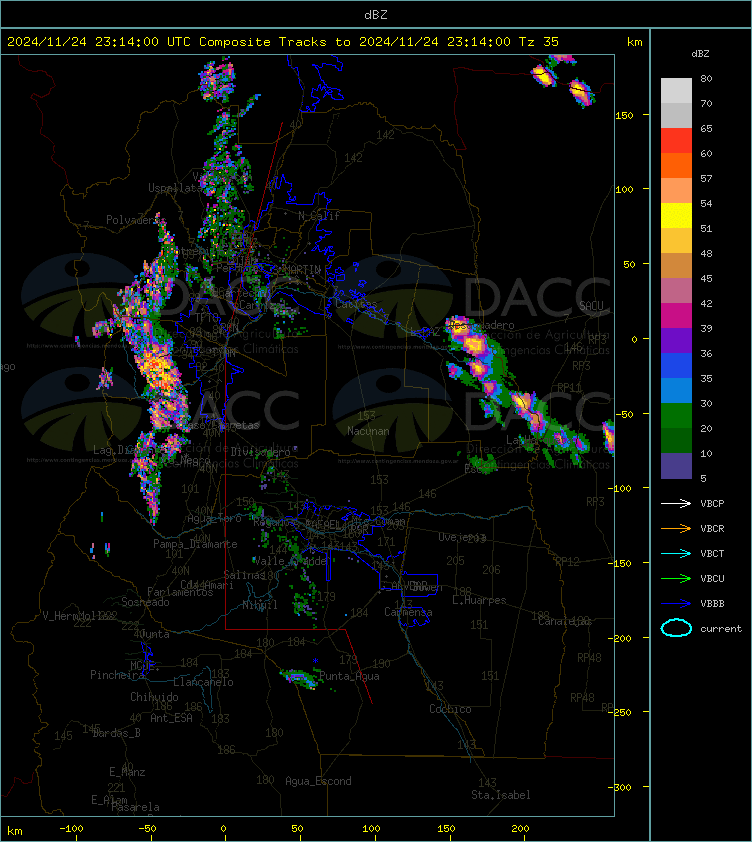
Task: Click the 'Cochico' map label
Action: 450,709
